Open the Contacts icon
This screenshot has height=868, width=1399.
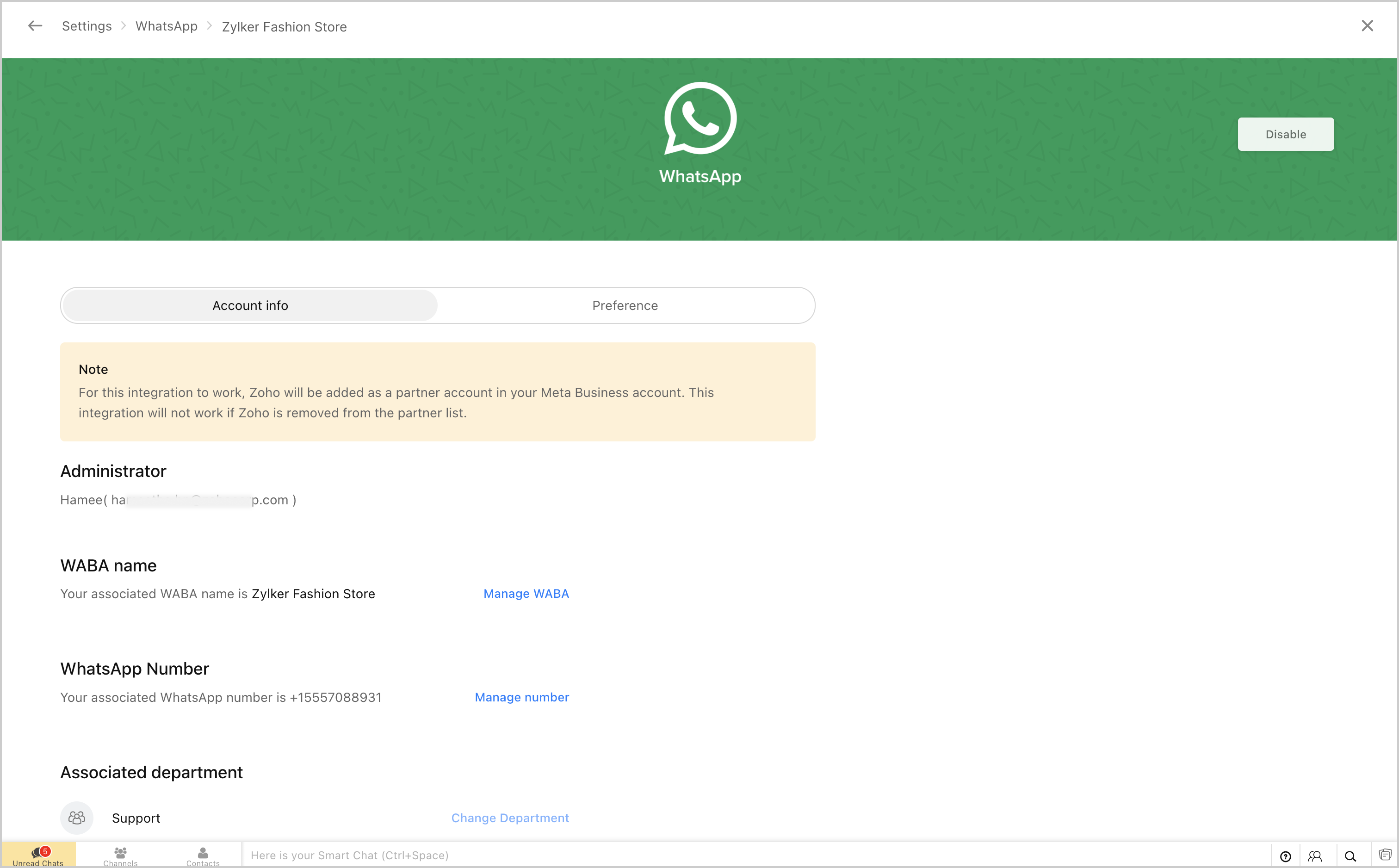click(203, 856)
